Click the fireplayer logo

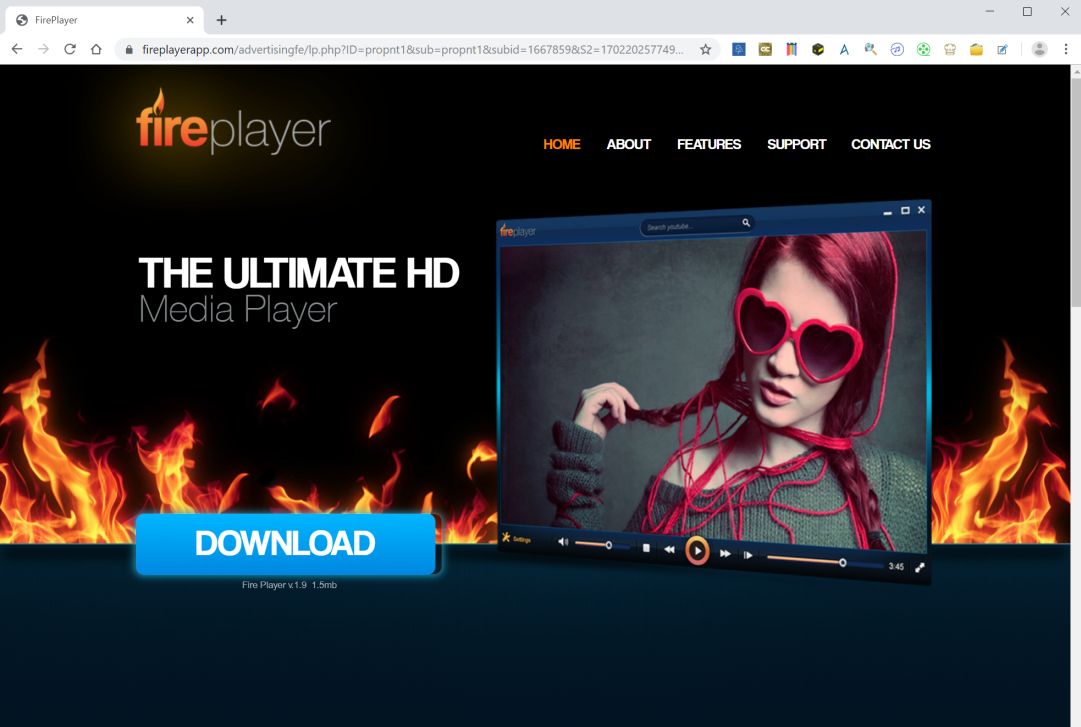(233, 124)
